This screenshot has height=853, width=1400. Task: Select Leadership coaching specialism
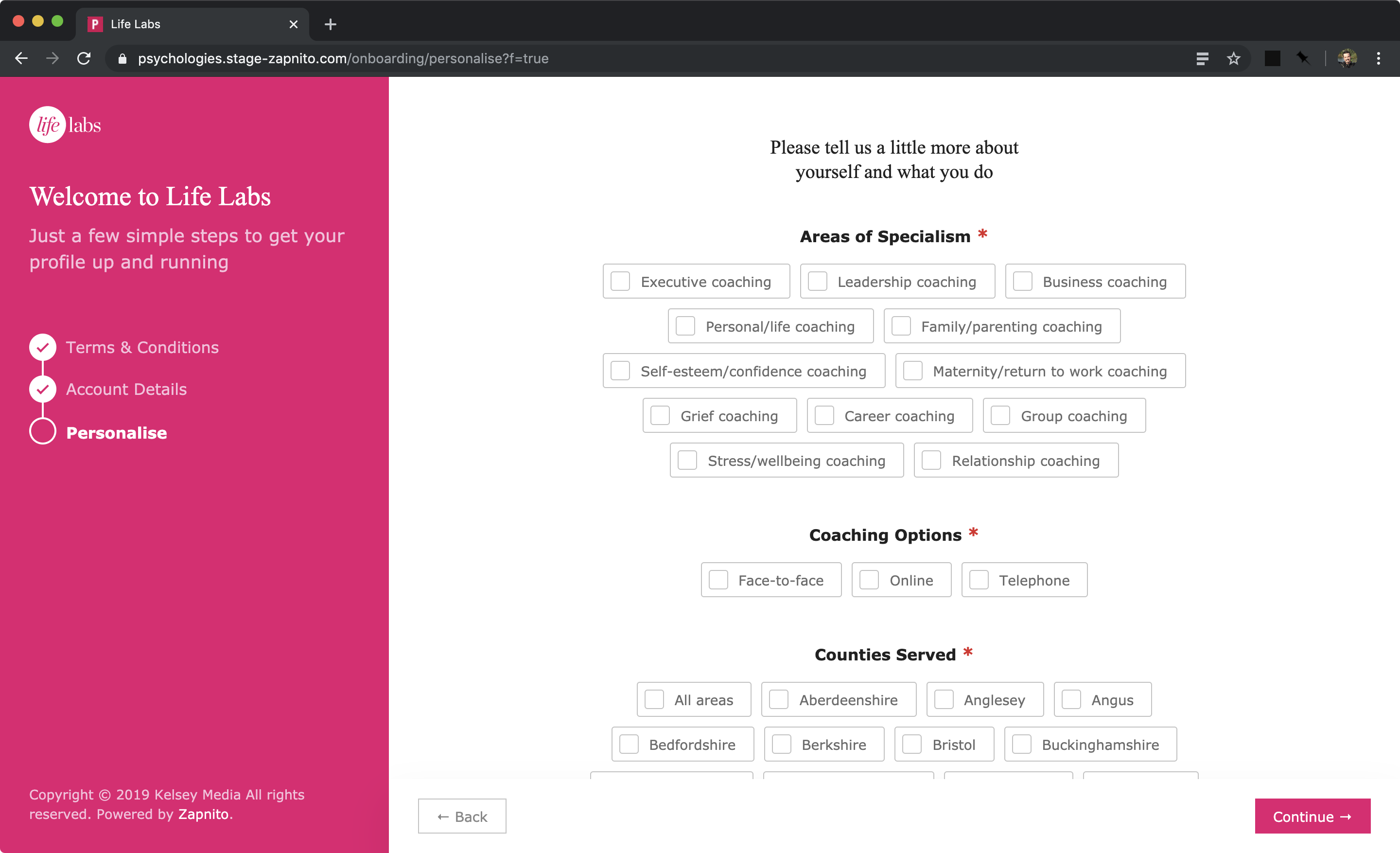[818, 281]
